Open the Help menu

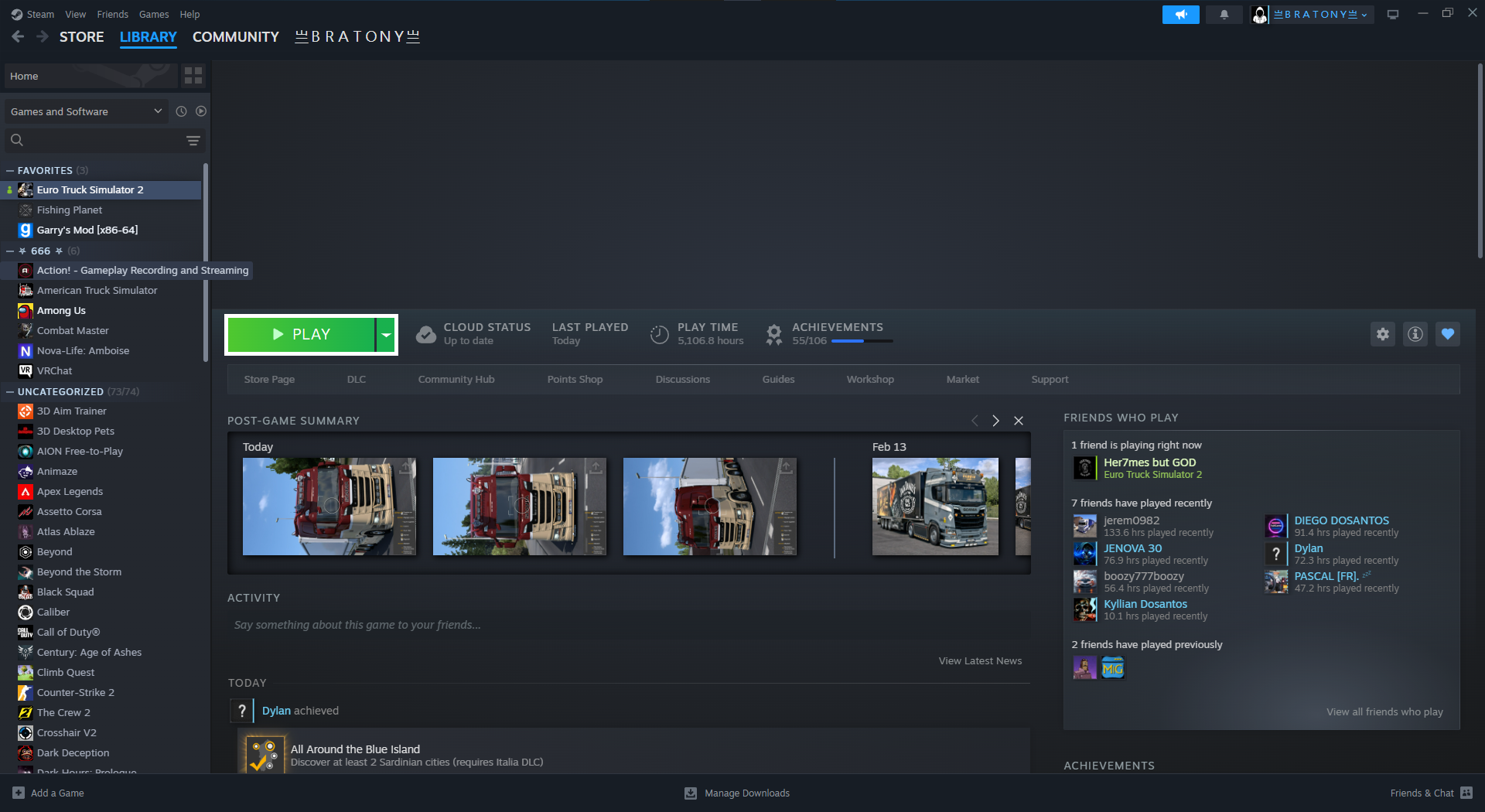pyautogui.click(x=189, y=14)
